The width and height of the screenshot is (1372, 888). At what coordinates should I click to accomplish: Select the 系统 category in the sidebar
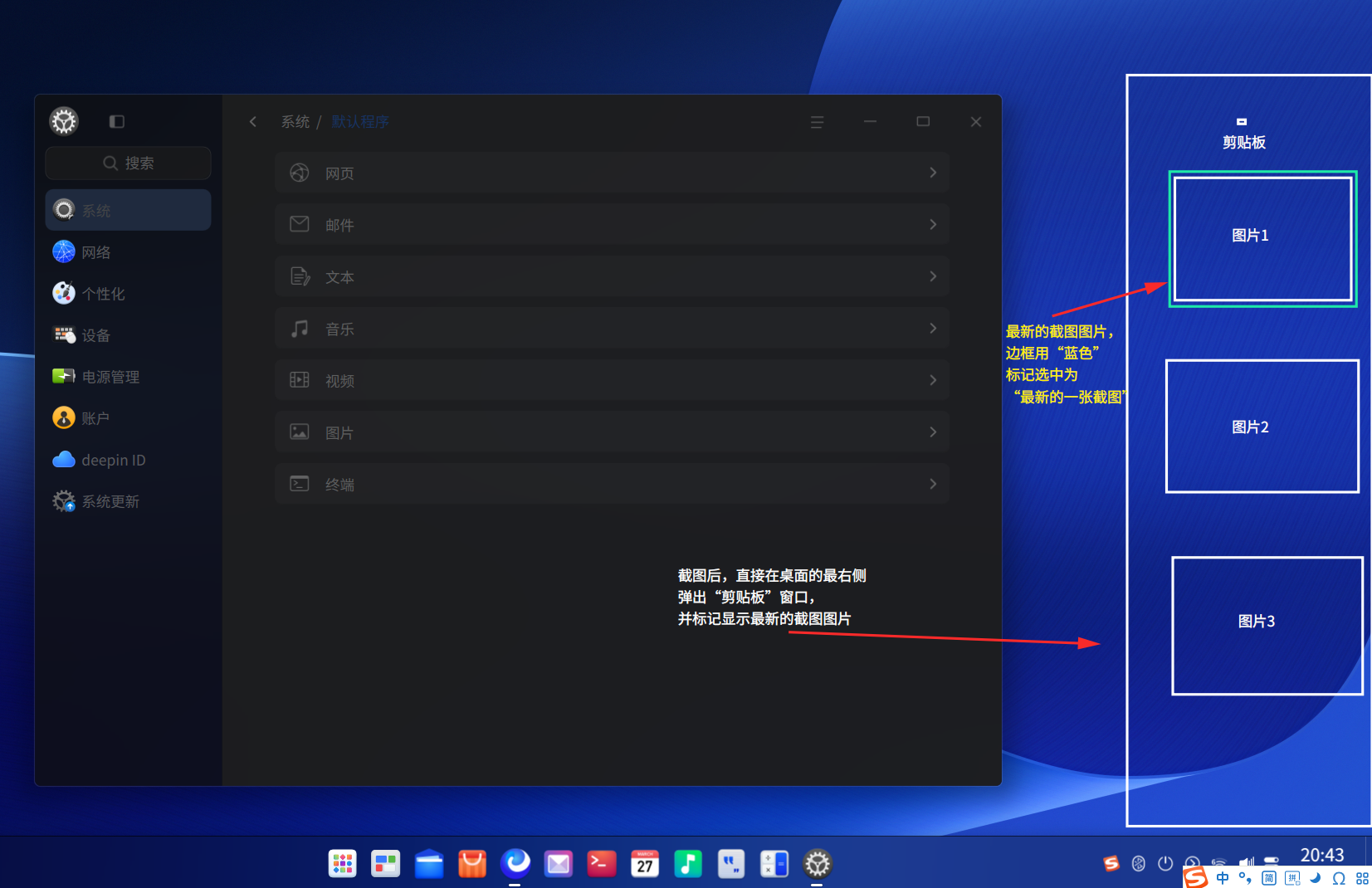pyautogui.click(x=128, y=210)
